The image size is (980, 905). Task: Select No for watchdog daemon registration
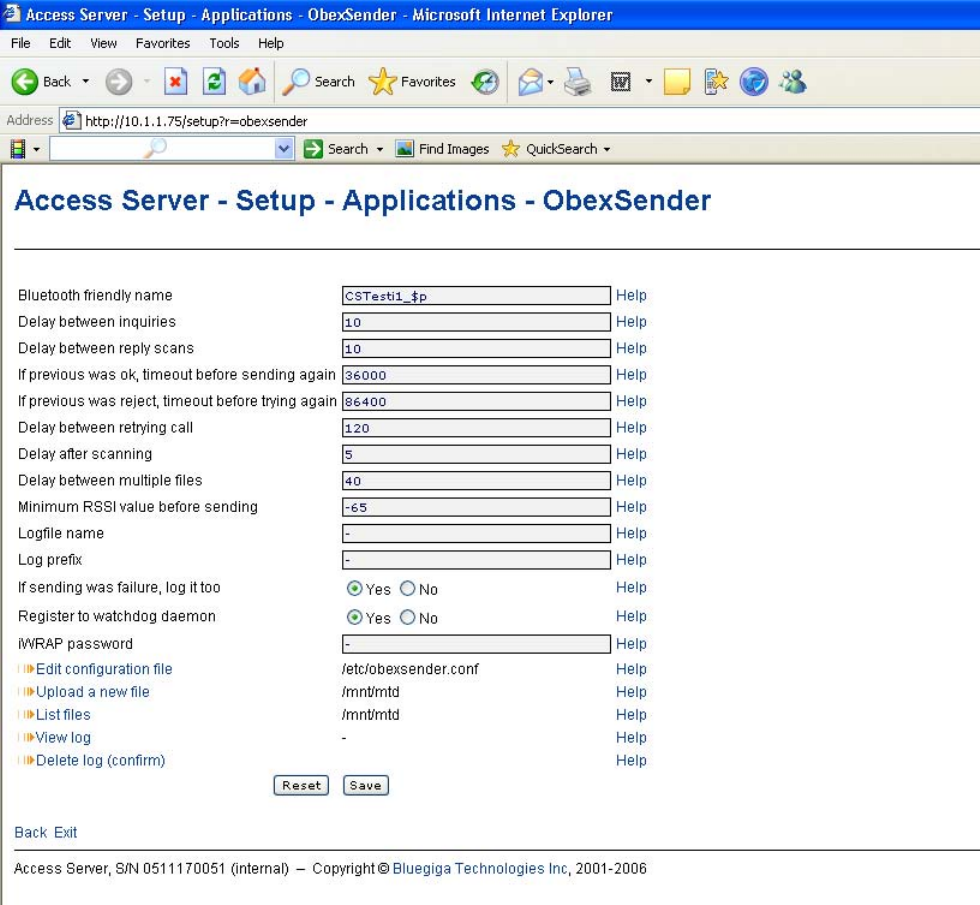coord(408,618)
